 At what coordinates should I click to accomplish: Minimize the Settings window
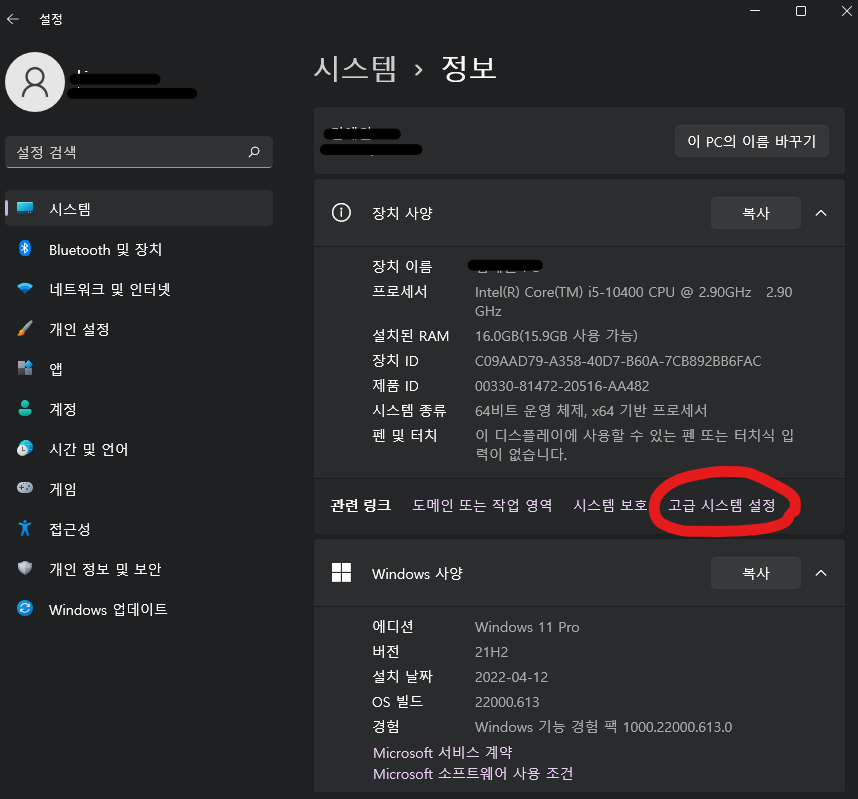click(755, 11)
